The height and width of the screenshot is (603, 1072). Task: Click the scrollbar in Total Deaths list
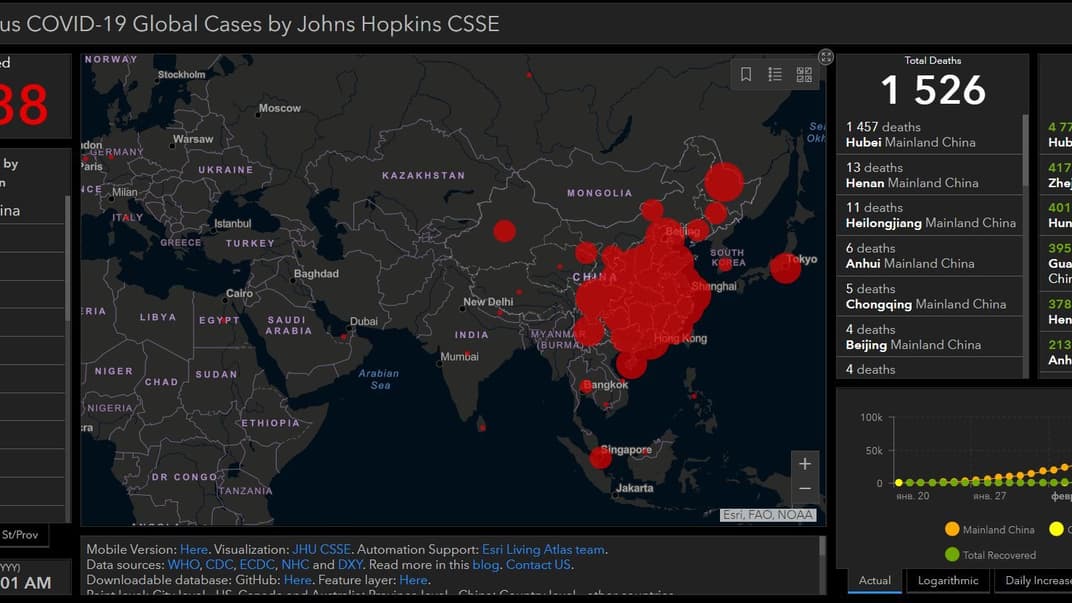coord(1025,150)
